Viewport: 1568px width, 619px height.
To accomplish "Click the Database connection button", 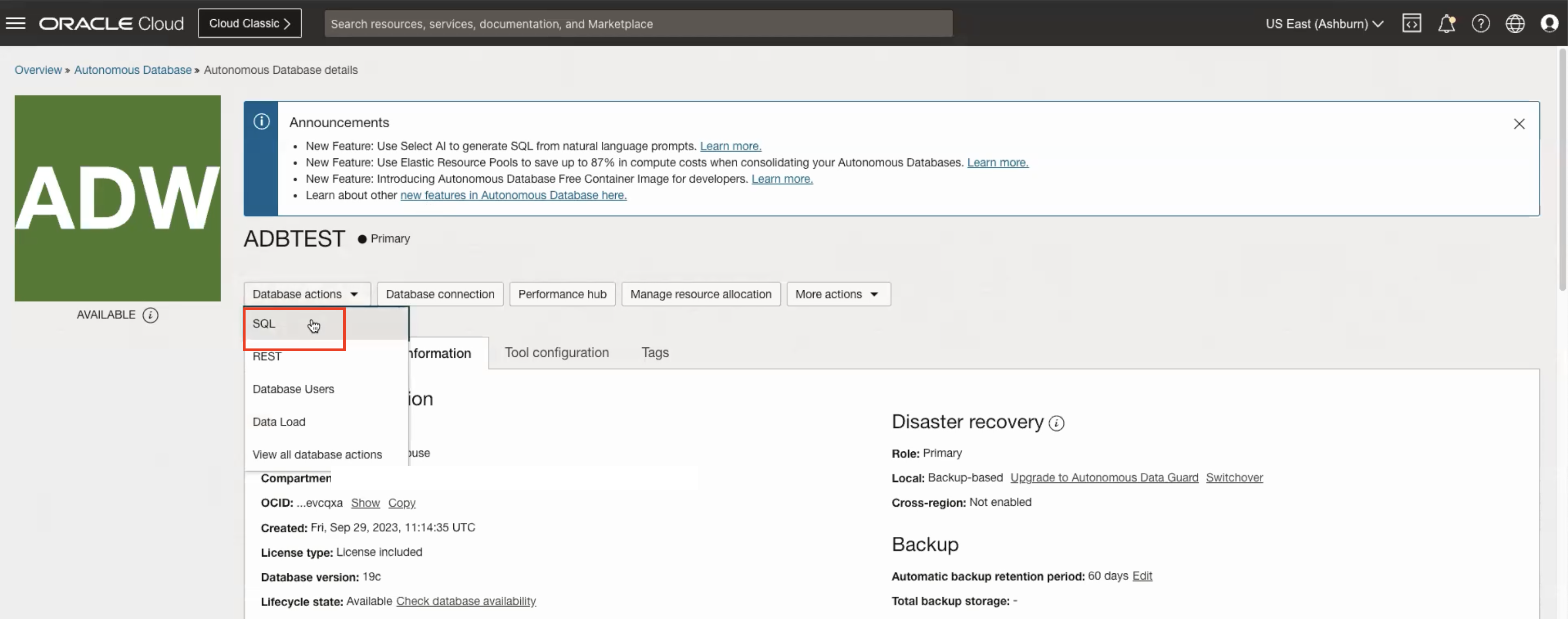I will [439, 293].
